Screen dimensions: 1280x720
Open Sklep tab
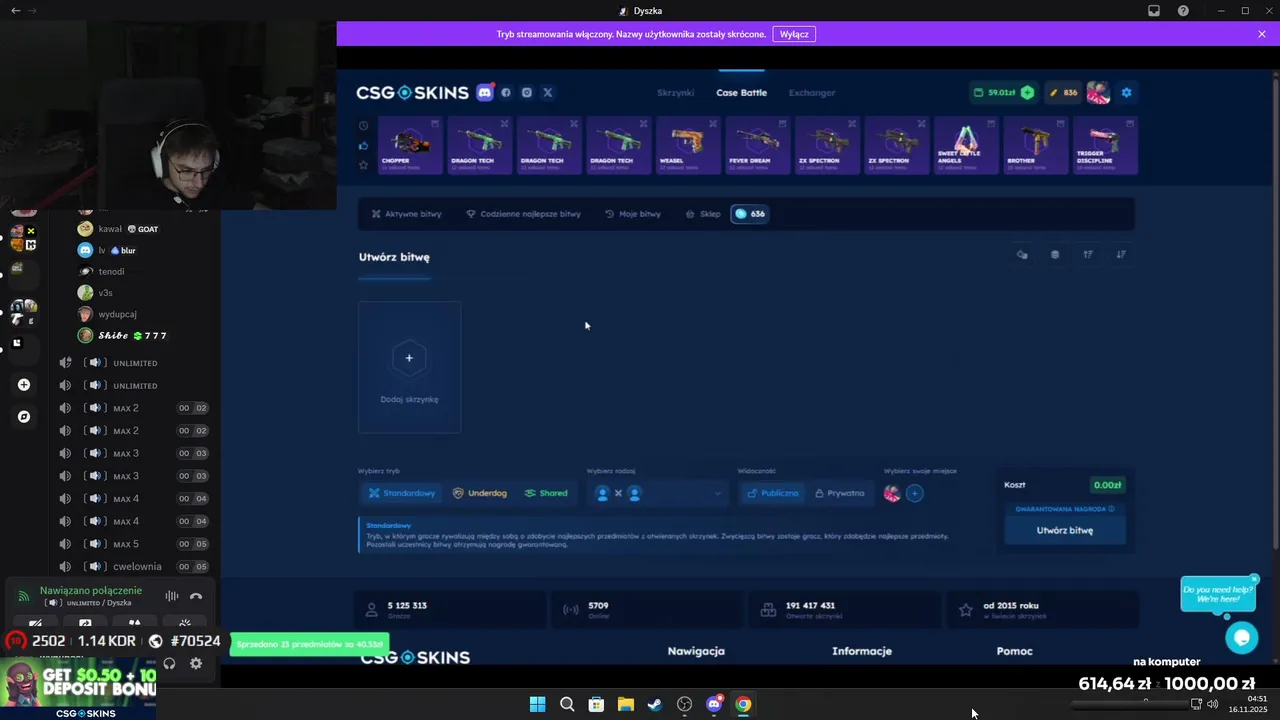pyautogui.click(x=703, y=214)
